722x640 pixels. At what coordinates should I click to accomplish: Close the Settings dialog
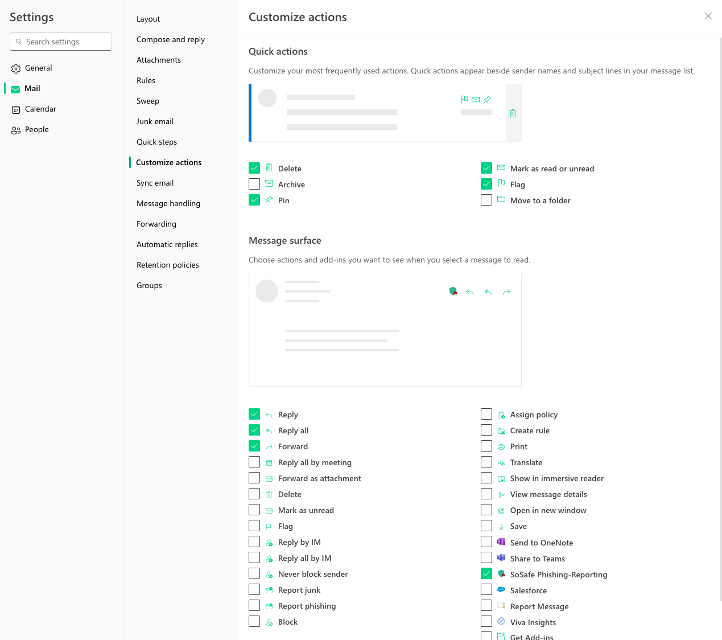pyautogui.click(x=708, y=16)
